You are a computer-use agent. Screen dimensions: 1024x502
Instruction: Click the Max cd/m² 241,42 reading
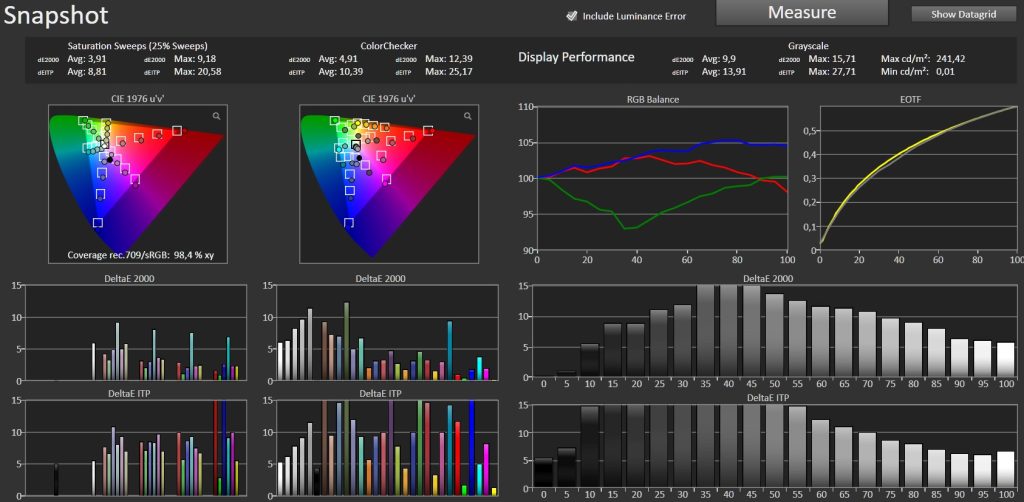tap(923, 59)
